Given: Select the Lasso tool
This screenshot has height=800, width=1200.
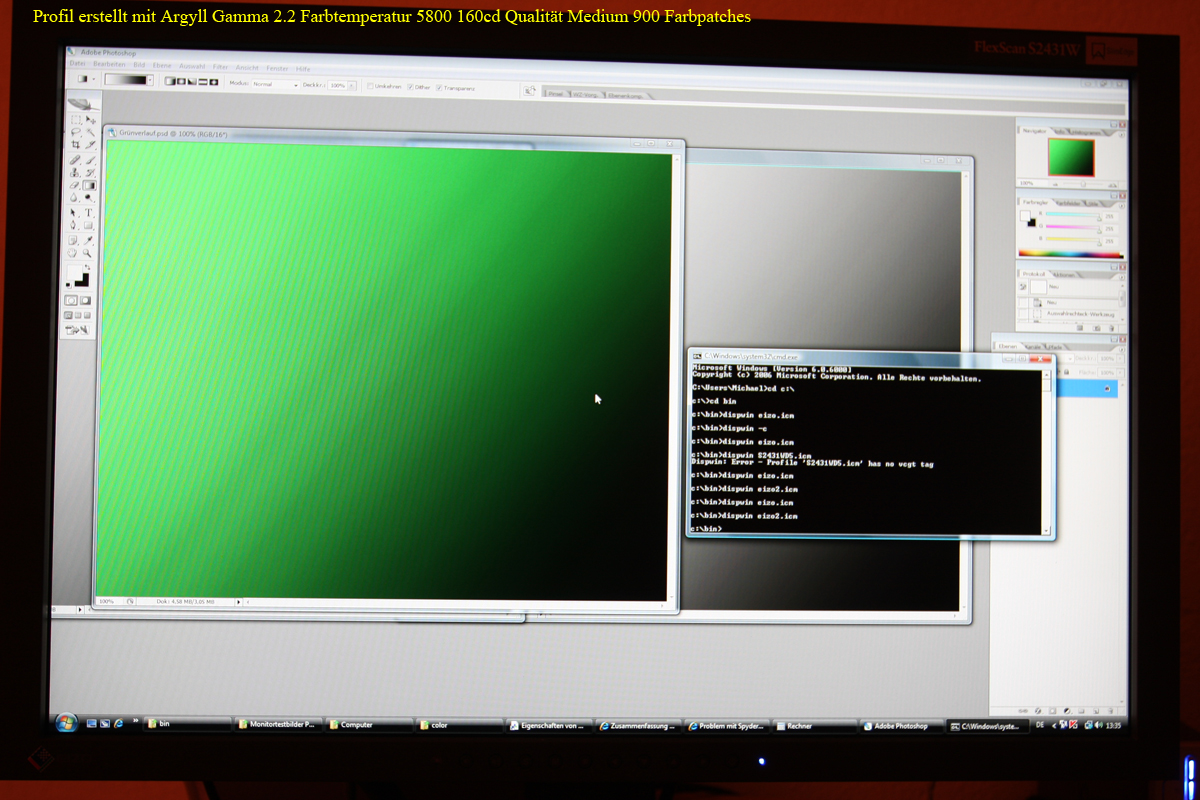Looking at the screenshot, I should click(x=76, y=132).
